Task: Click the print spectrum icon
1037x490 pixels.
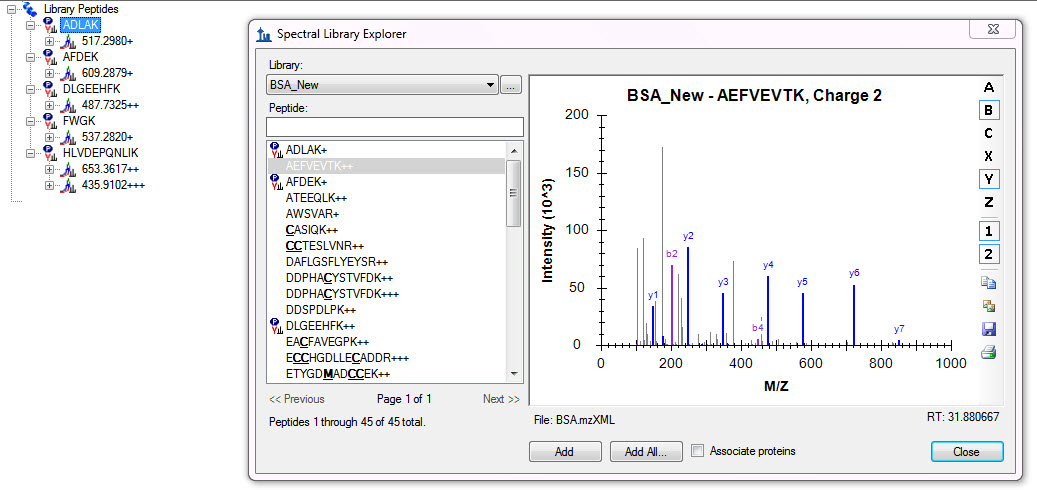Action: 988,351
